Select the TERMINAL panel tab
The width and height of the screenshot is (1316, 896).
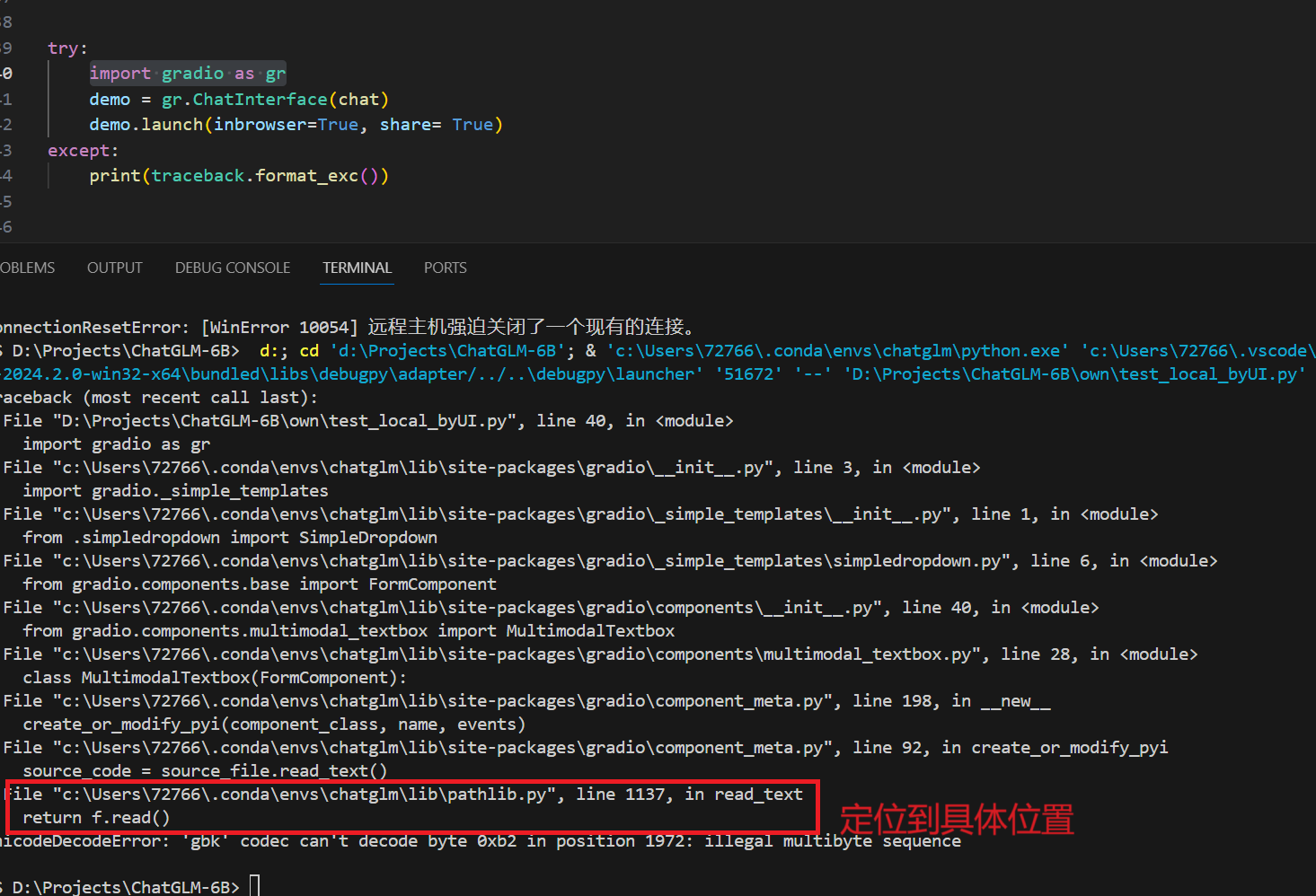click(x=357, y=268)
